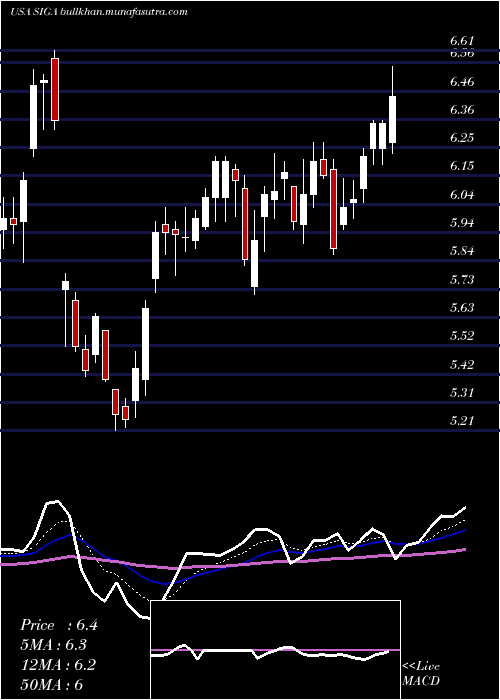Click inside the MACD inset chart box
Screen dimensions: 500x700
(x=275, y=650)
